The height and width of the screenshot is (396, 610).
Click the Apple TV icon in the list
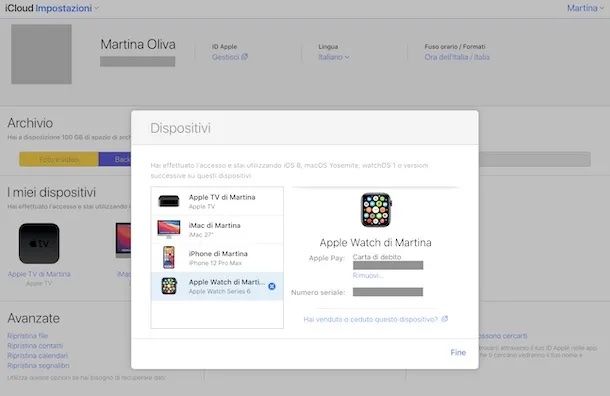click(x=169, y=201)
